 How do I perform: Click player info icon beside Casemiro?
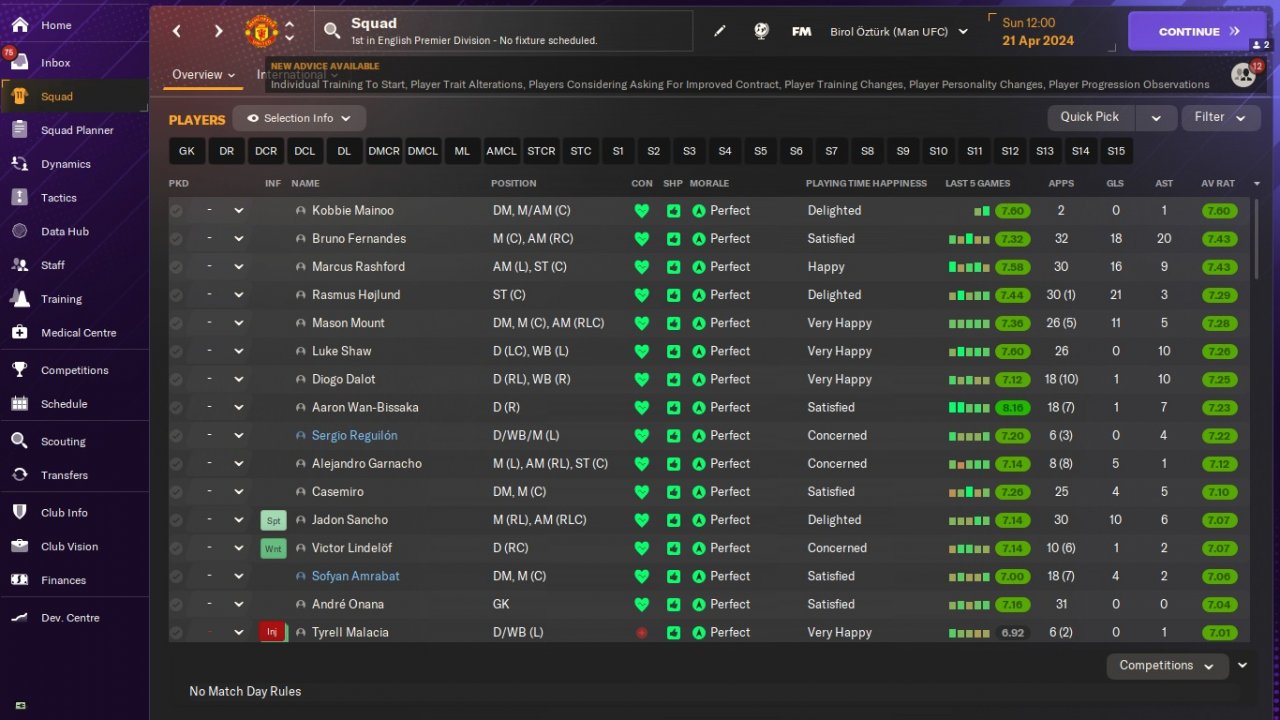coord(300,492)
